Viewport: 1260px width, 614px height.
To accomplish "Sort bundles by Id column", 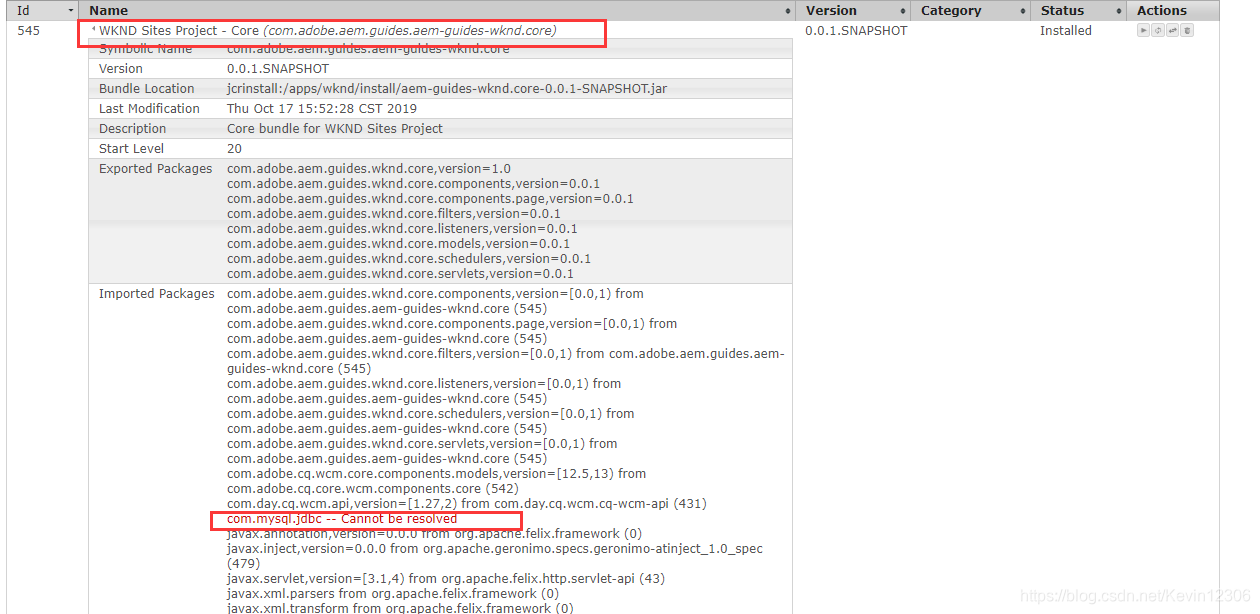I will 43,10.
